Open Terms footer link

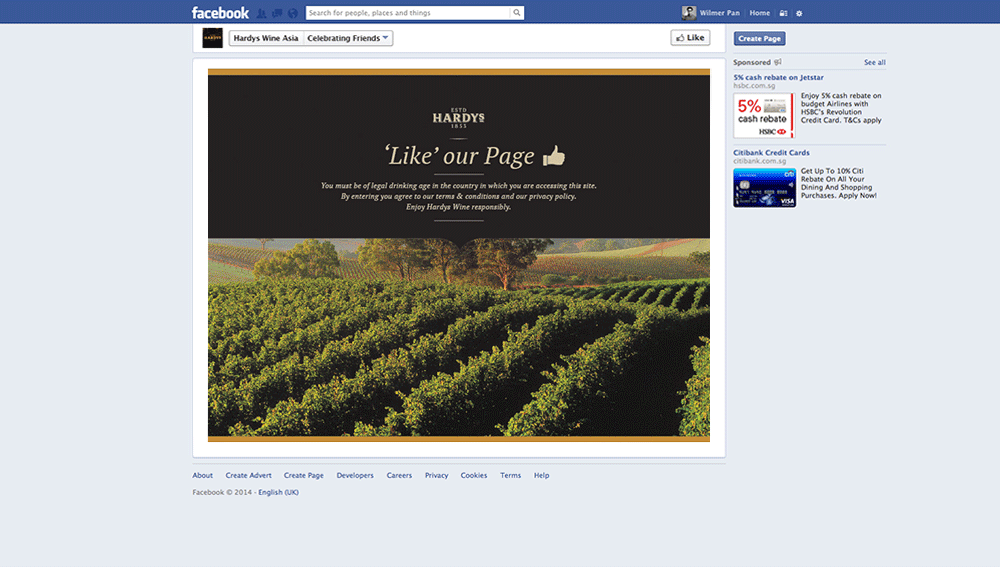510,475
